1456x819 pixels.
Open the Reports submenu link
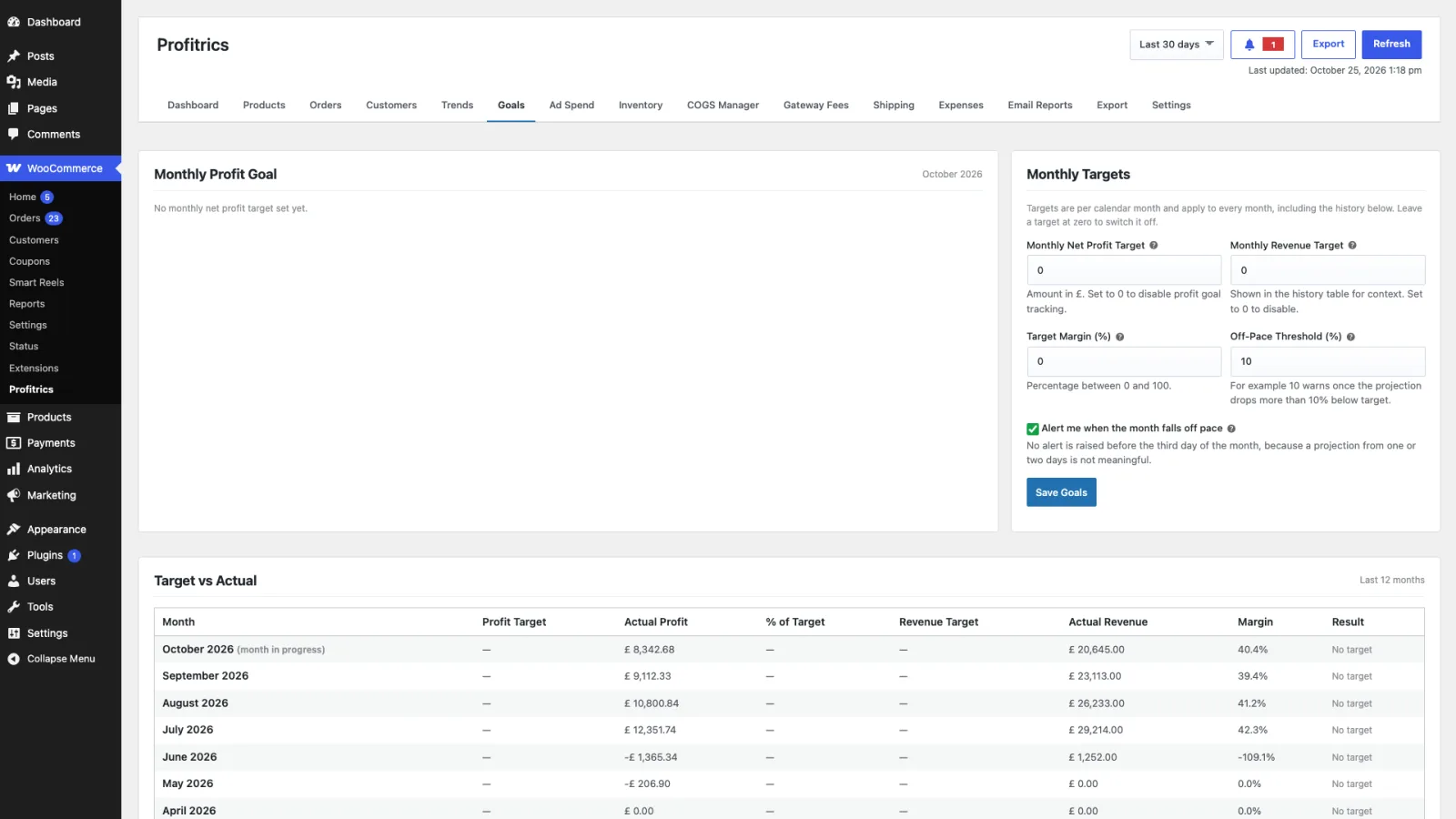(26, 304)
